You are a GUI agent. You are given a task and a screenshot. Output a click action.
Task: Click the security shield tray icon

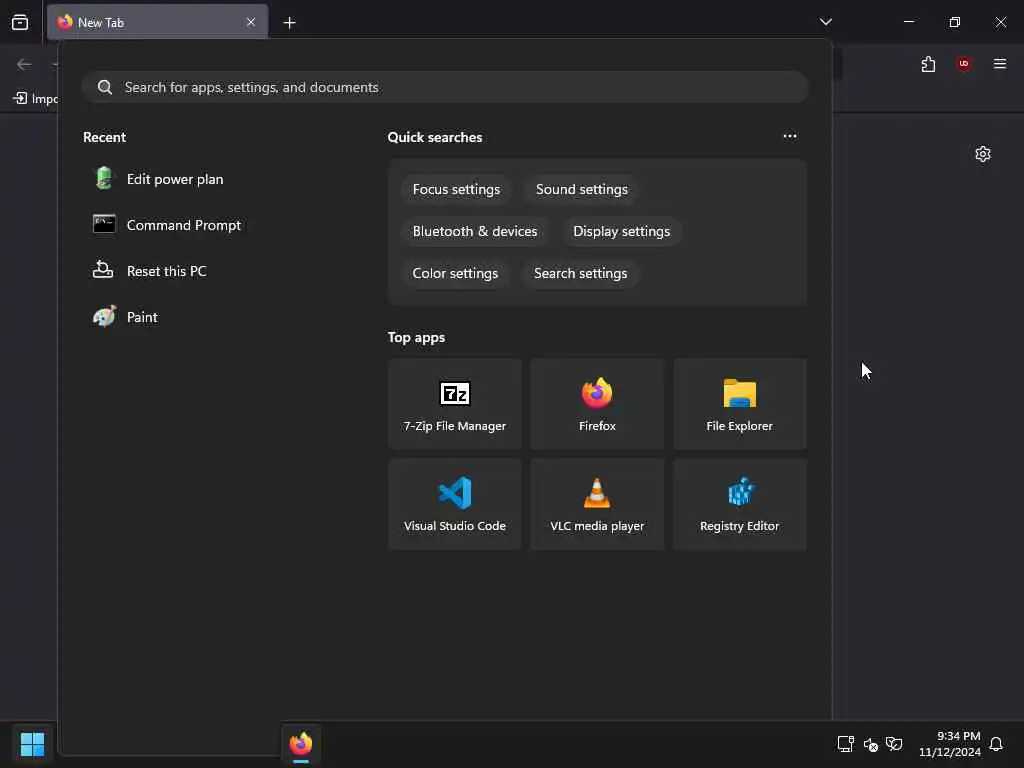tap(894, 744)
